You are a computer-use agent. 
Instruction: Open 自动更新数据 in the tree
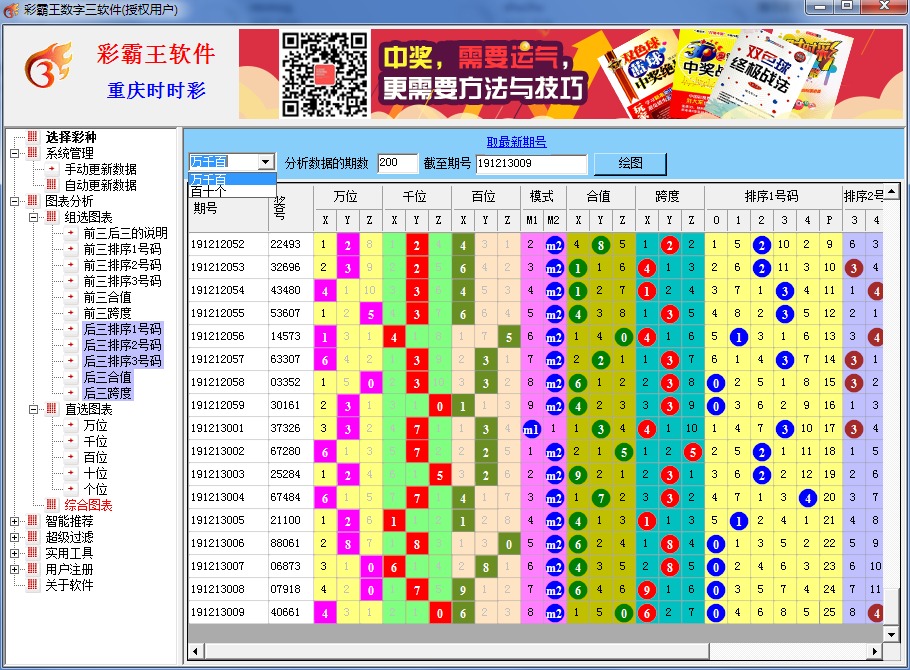(100, 185)
